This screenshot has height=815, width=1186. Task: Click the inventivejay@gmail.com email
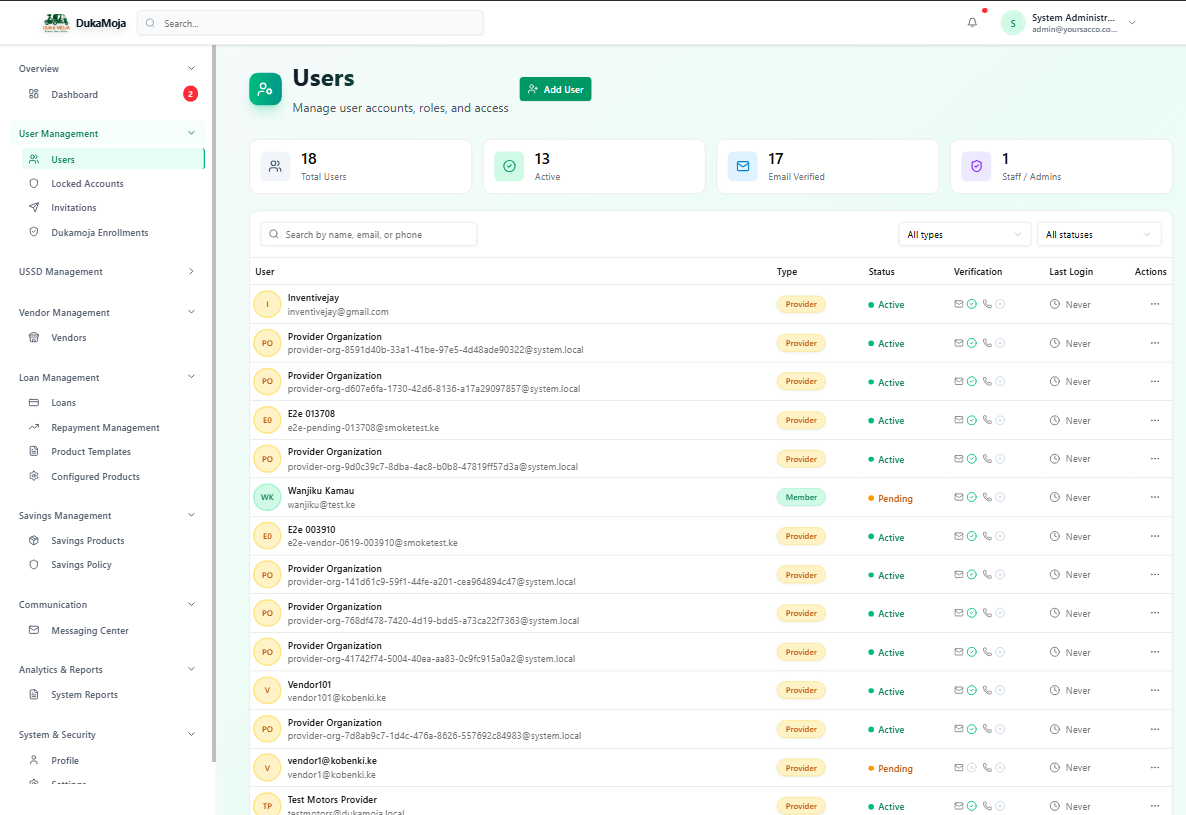pos(338,311)
